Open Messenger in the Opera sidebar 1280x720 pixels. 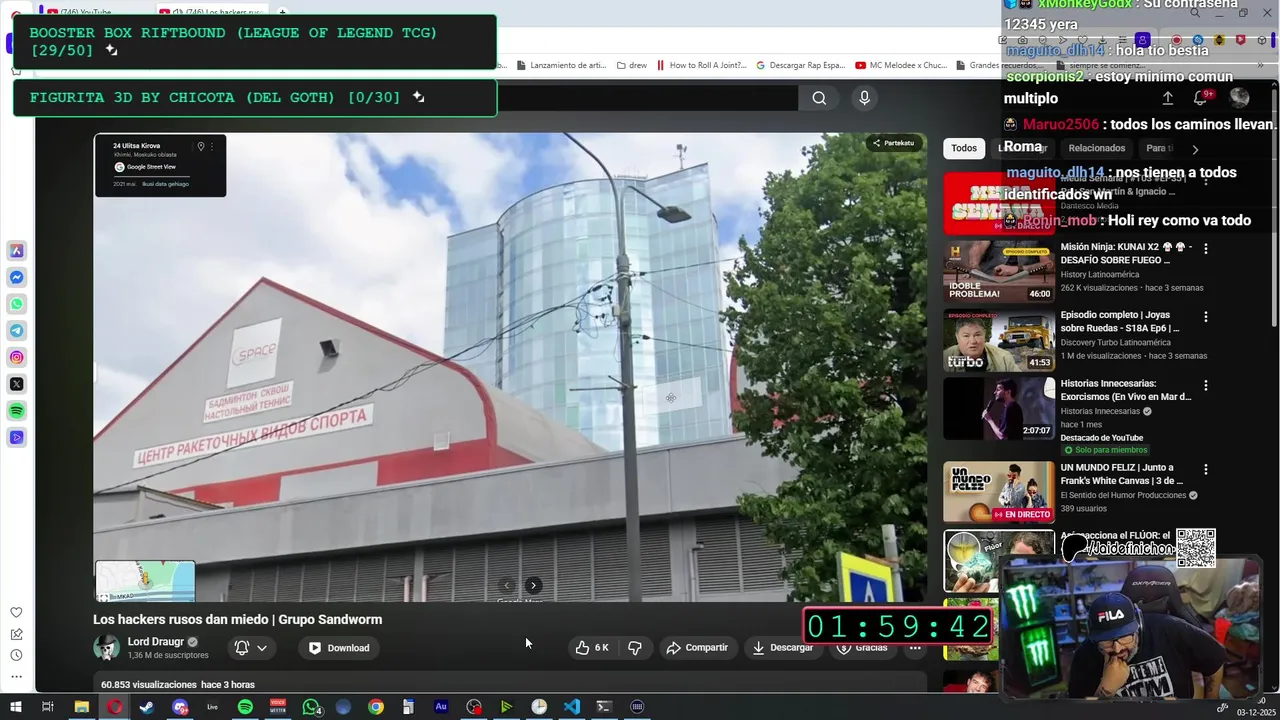click(x=17, y=277)
